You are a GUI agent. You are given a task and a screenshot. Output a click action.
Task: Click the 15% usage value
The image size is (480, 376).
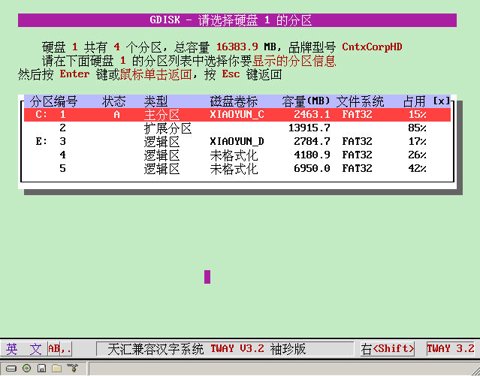[417, 114]
